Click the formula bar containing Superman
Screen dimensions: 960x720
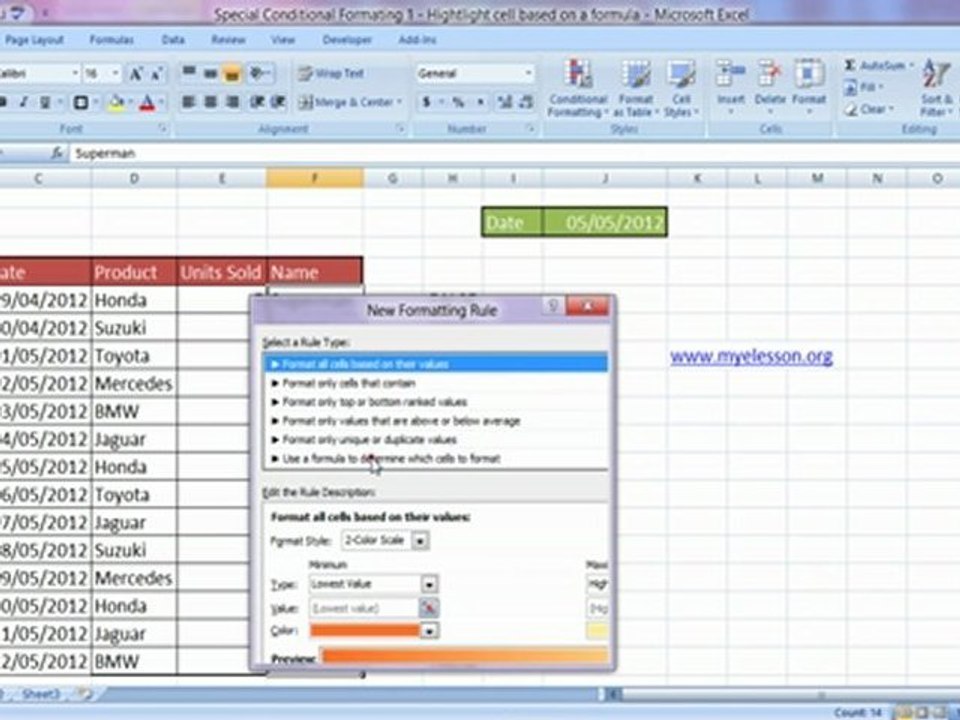(514, 154)
